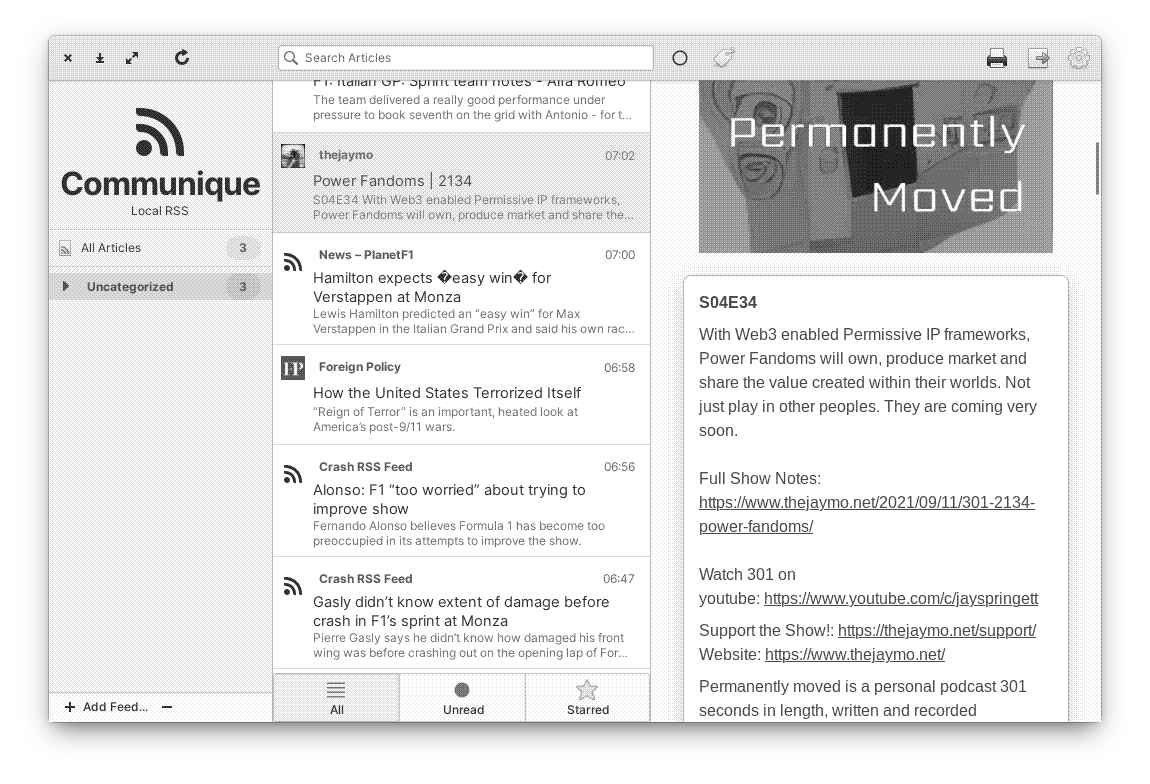The width and height of the screenshot is (1150, 784).
Task: Open the youtube.com/c/jayspringett link
Action: click(x=901, y=598)
